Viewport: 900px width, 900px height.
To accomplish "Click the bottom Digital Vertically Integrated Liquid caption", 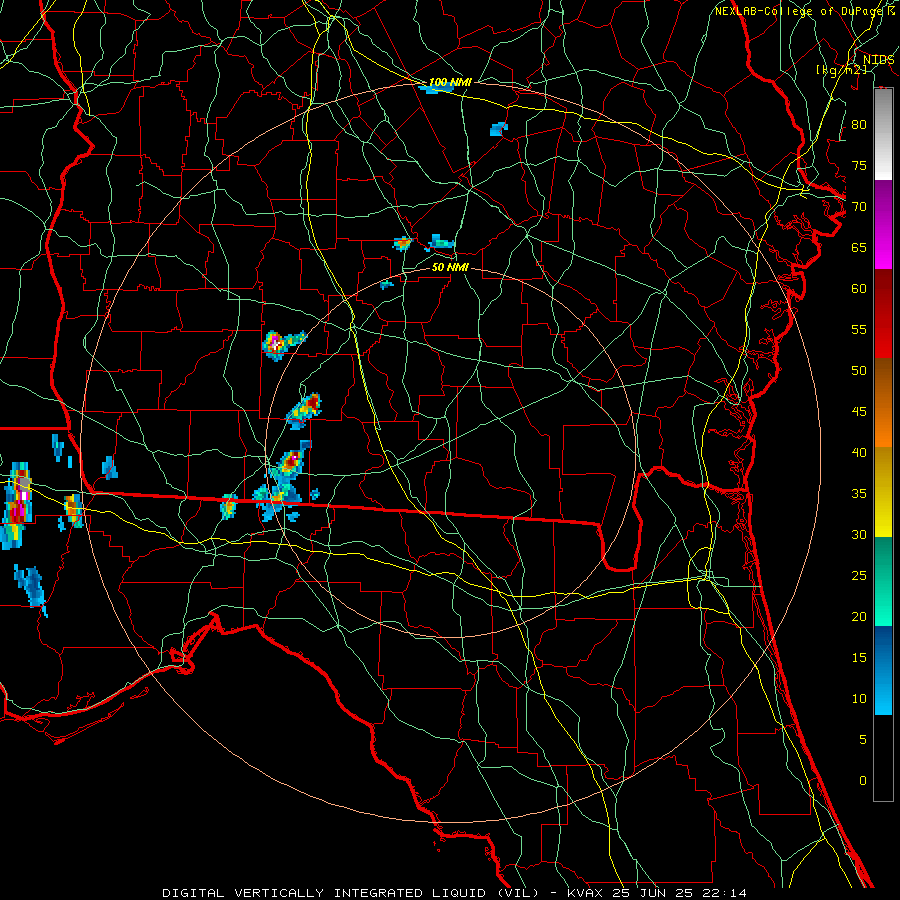I will coord(455,893).
